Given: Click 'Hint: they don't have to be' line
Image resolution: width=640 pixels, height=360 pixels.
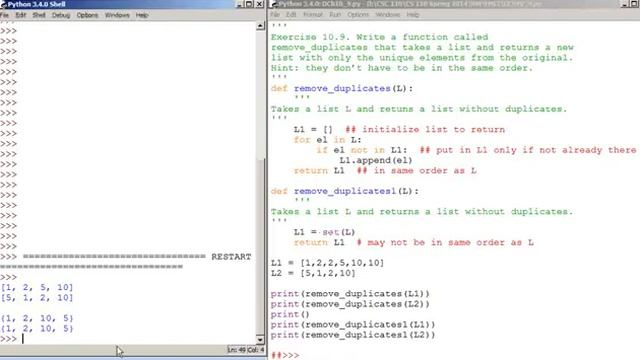Looking at the screenshot, I should coord(402,68).
